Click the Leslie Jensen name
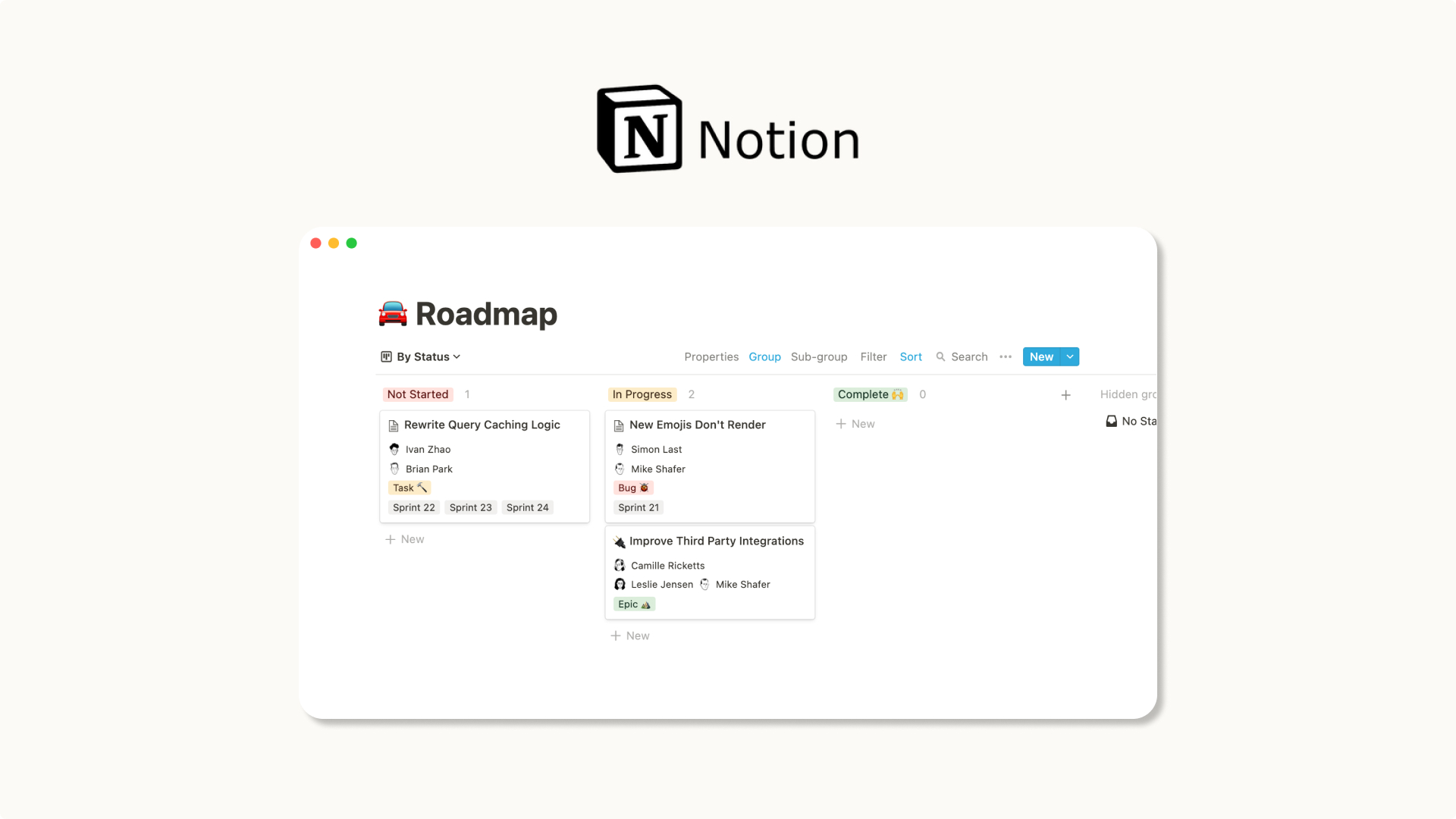The height and width of the screenshot is (819, 1456). pyautogui.click(x=662, y=585)
